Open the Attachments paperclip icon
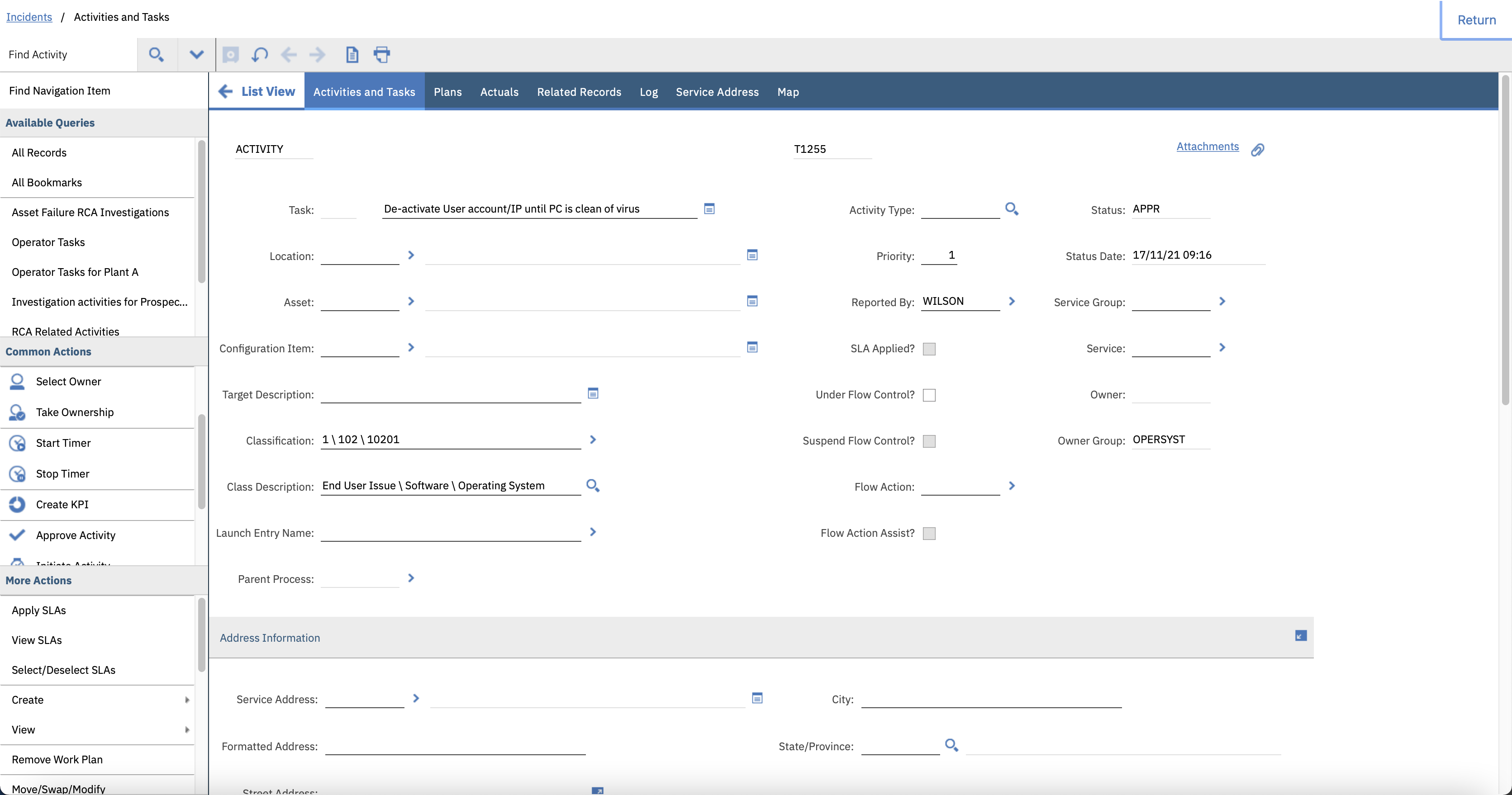Viewport: 1512px width, 795px height. click(x=1257, y=150)
